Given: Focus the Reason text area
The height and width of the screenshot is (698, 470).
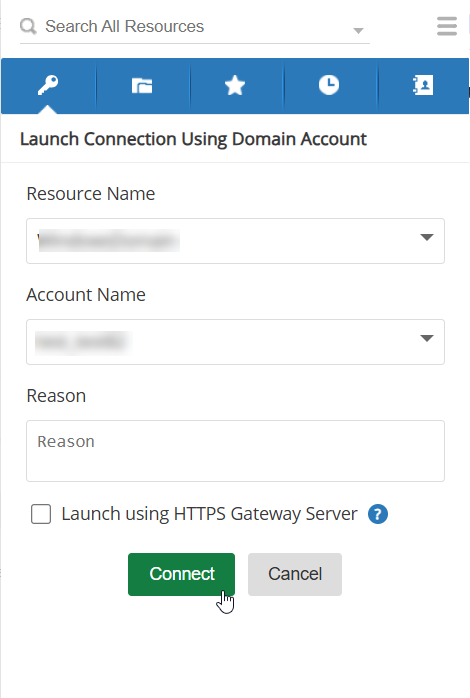Looking at the screenshot, I should point(235,450).
